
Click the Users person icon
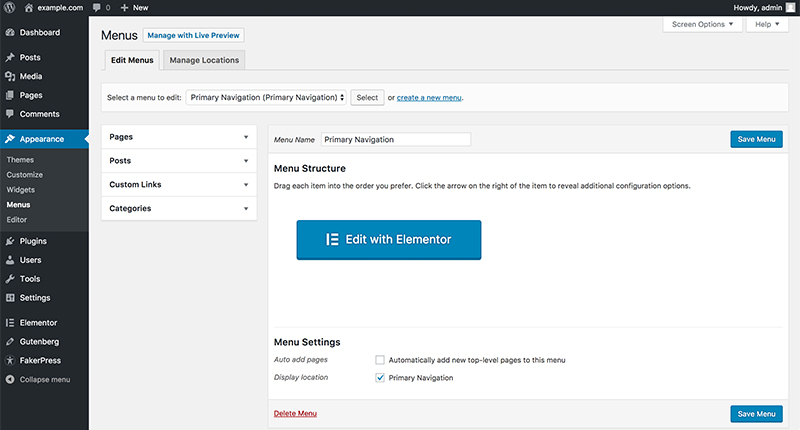[x=10, y=260]
